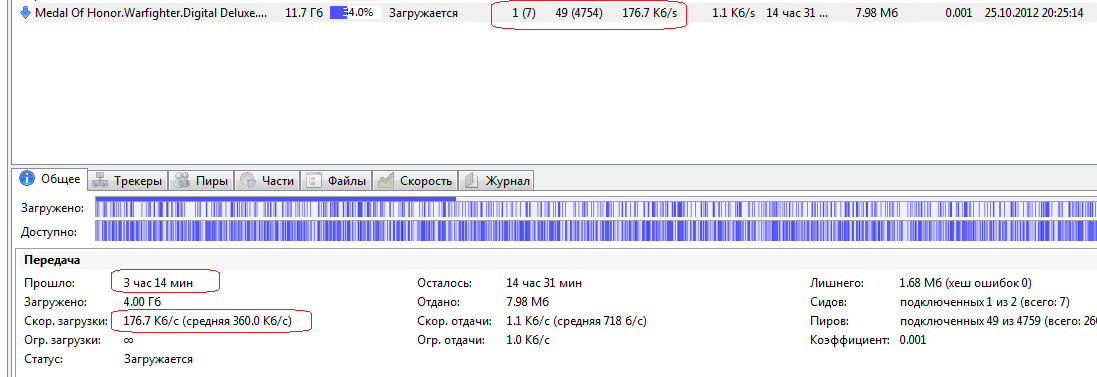Click the 1.0 Кб/с upload limit value
Image resolution: width=1097 pixels, height=377 pixels.
click(528, 340)
